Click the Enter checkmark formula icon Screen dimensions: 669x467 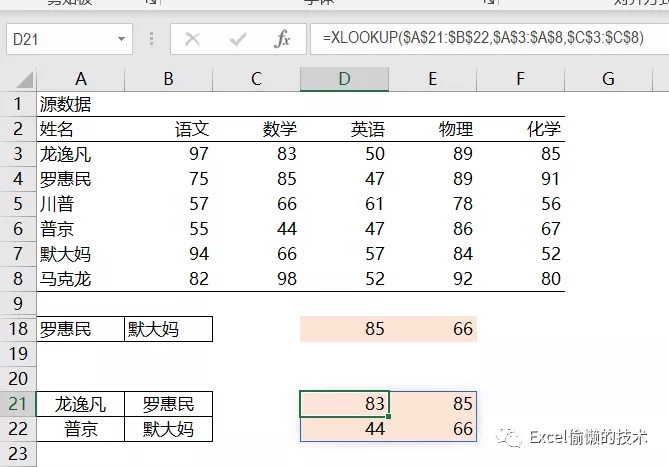[238, 40]
